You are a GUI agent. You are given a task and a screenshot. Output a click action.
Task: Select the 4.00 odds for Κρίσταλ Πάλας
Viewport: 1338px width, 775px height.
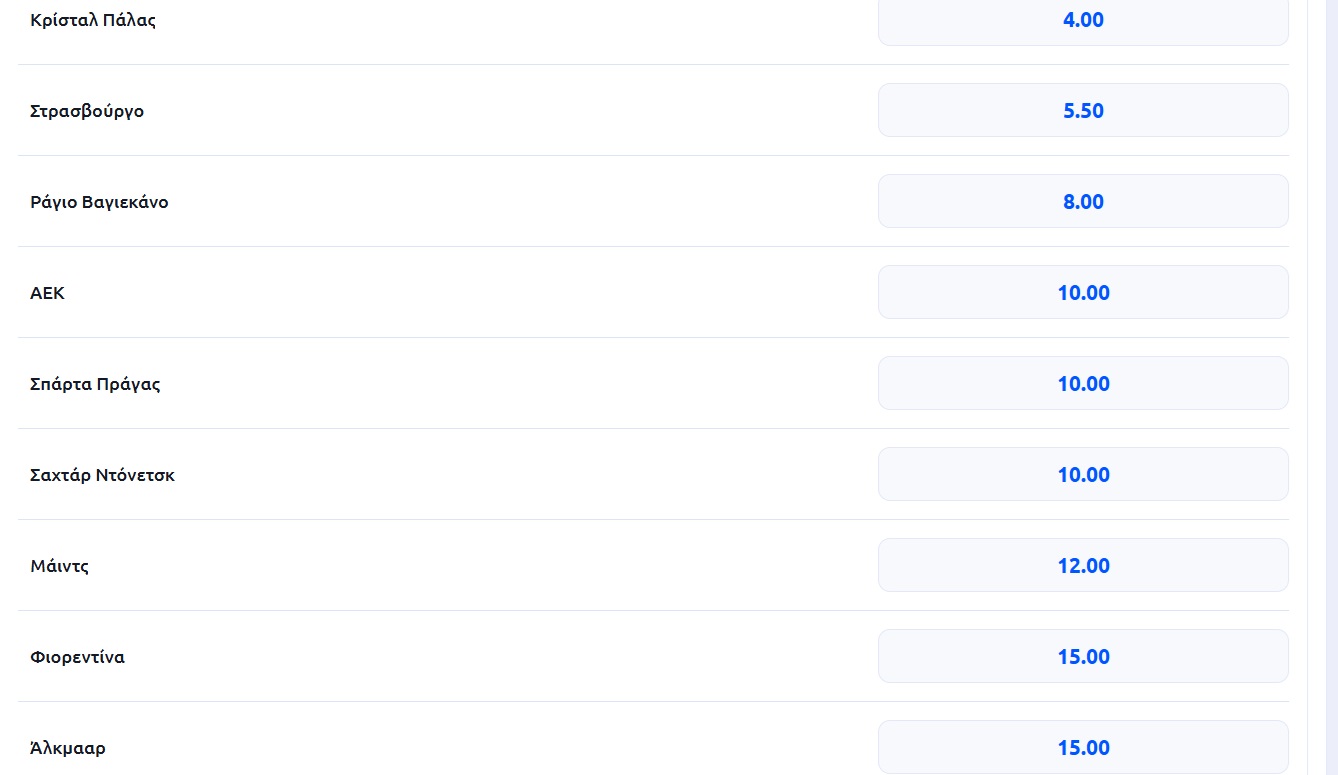point(1083,20)
